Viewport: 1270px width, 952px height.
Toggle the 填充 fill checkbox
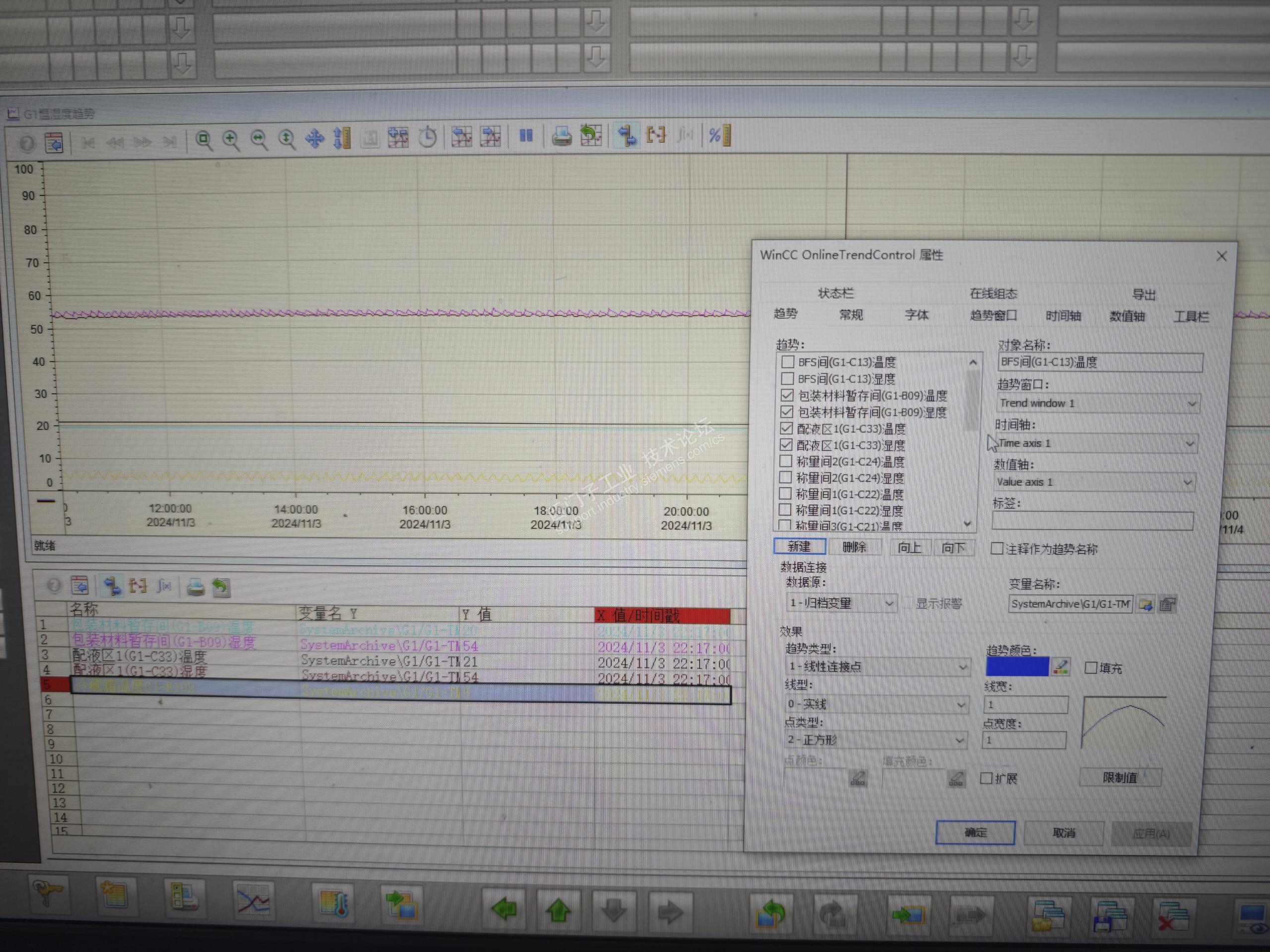click(1090, 667)
